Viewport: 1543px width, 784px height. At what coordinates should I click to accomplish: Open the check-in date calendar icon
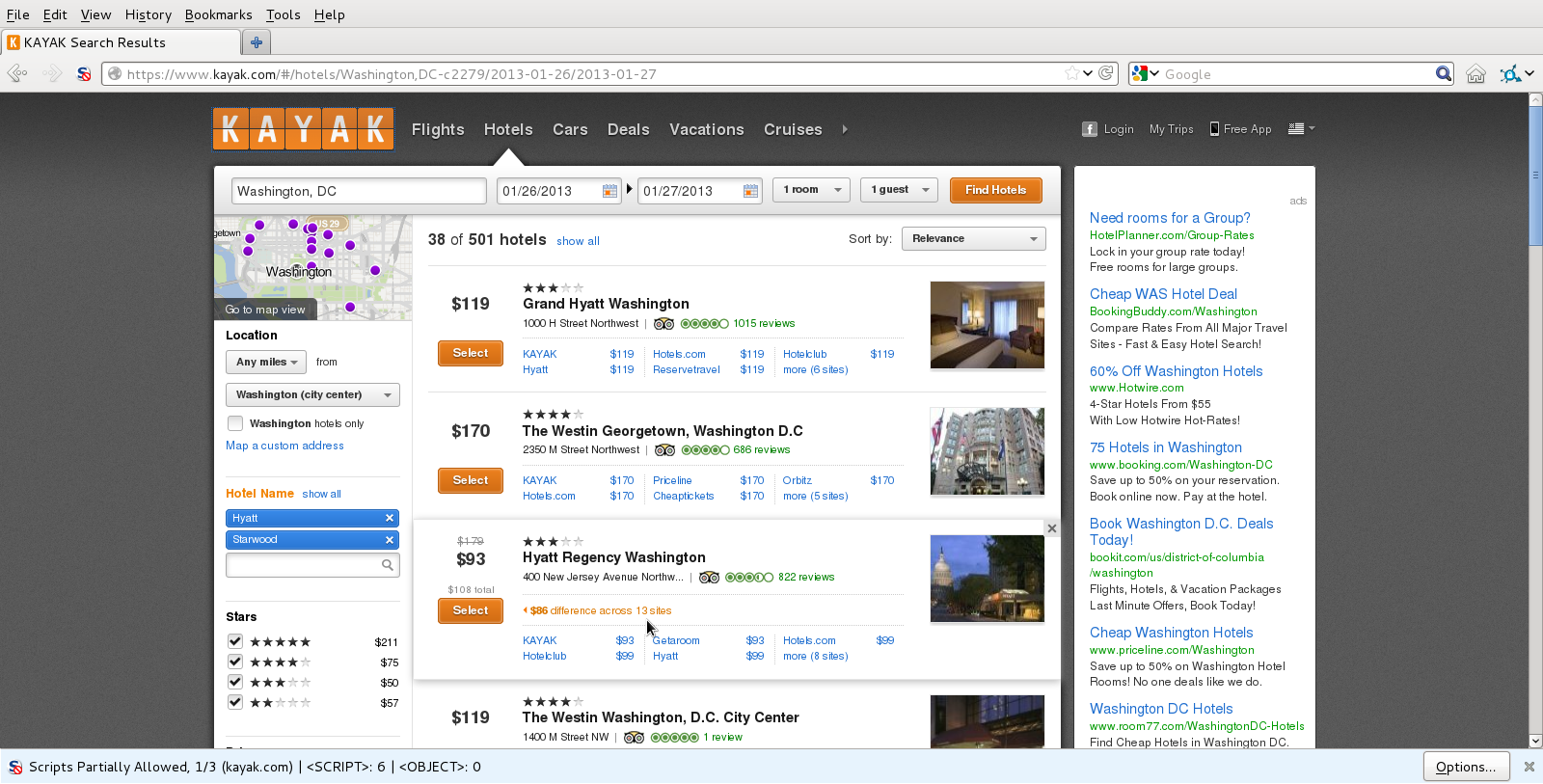[x=609, y=191]
